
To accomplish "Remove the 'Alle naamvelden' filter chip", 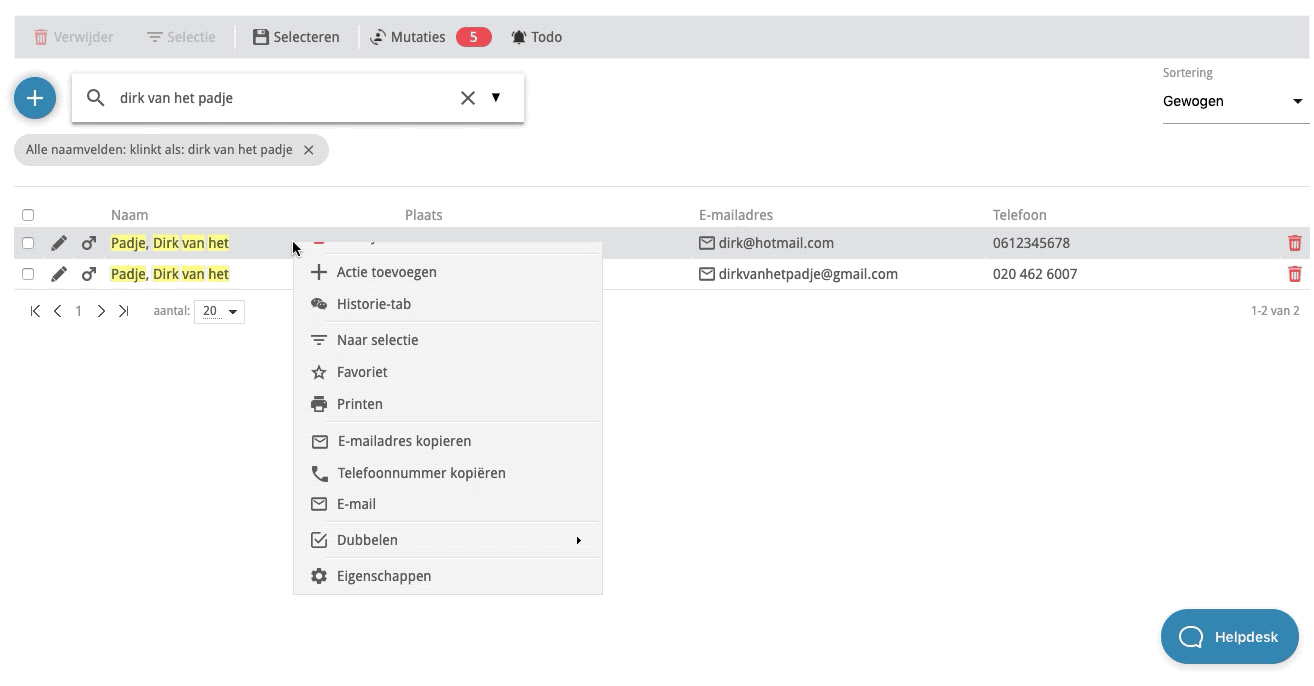I will click(309, 150).
